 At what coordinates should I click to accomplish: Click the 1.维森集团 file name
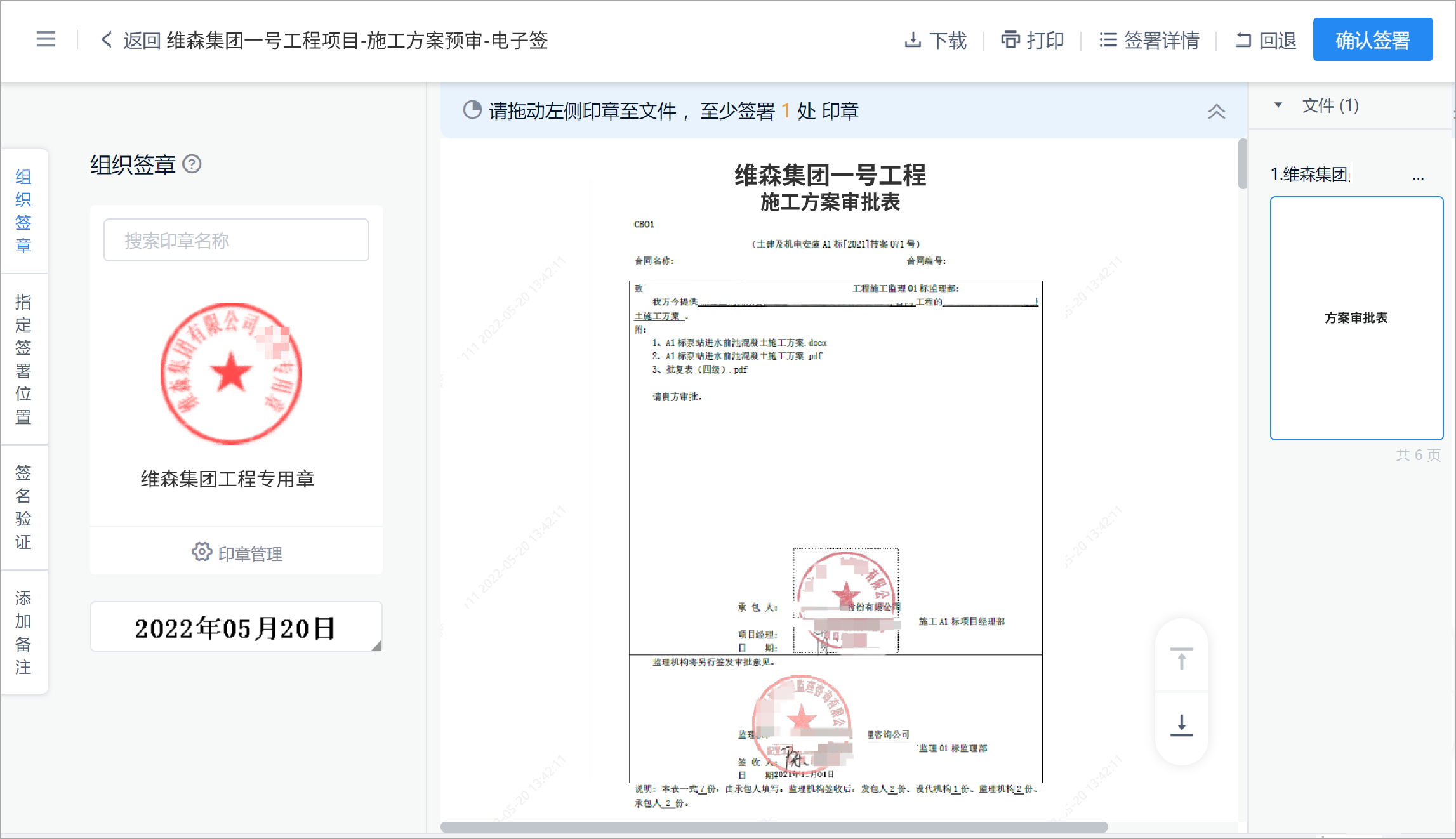1310,174
